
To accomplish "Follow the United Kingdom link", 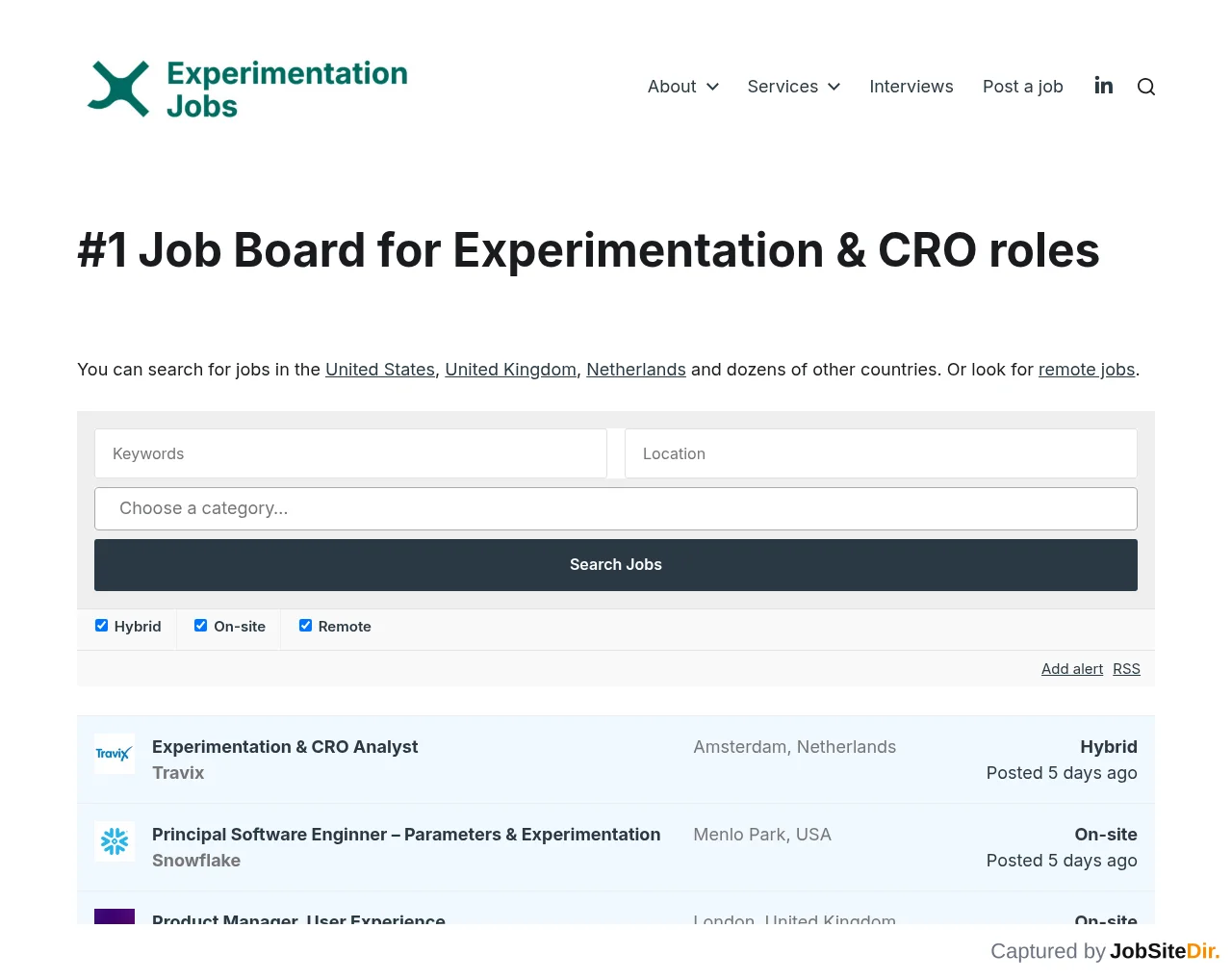I will click(x=510, y=370).
